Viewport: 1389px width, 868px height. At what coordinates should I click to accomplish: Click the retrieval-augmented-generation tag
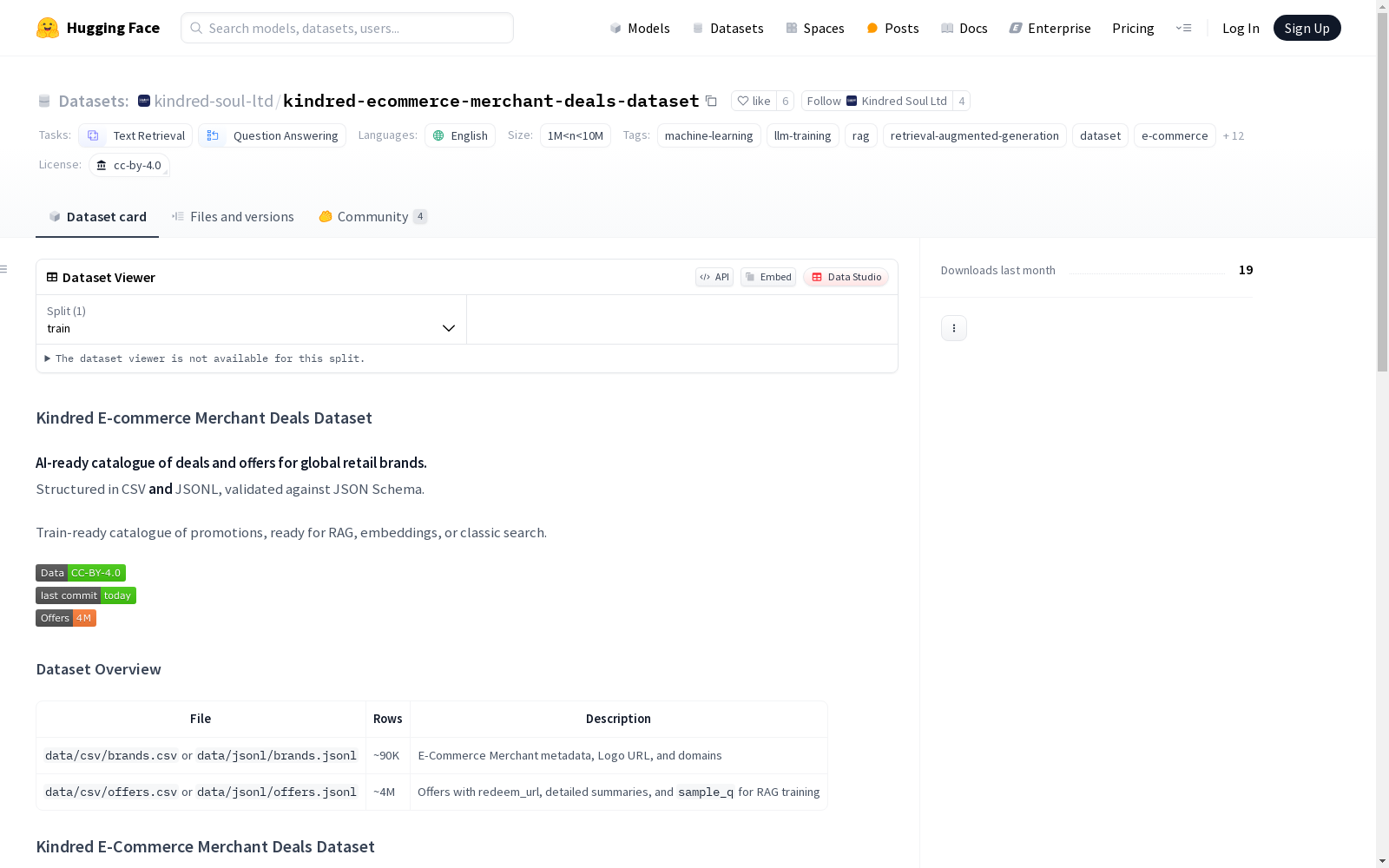[x=975, y=135]
